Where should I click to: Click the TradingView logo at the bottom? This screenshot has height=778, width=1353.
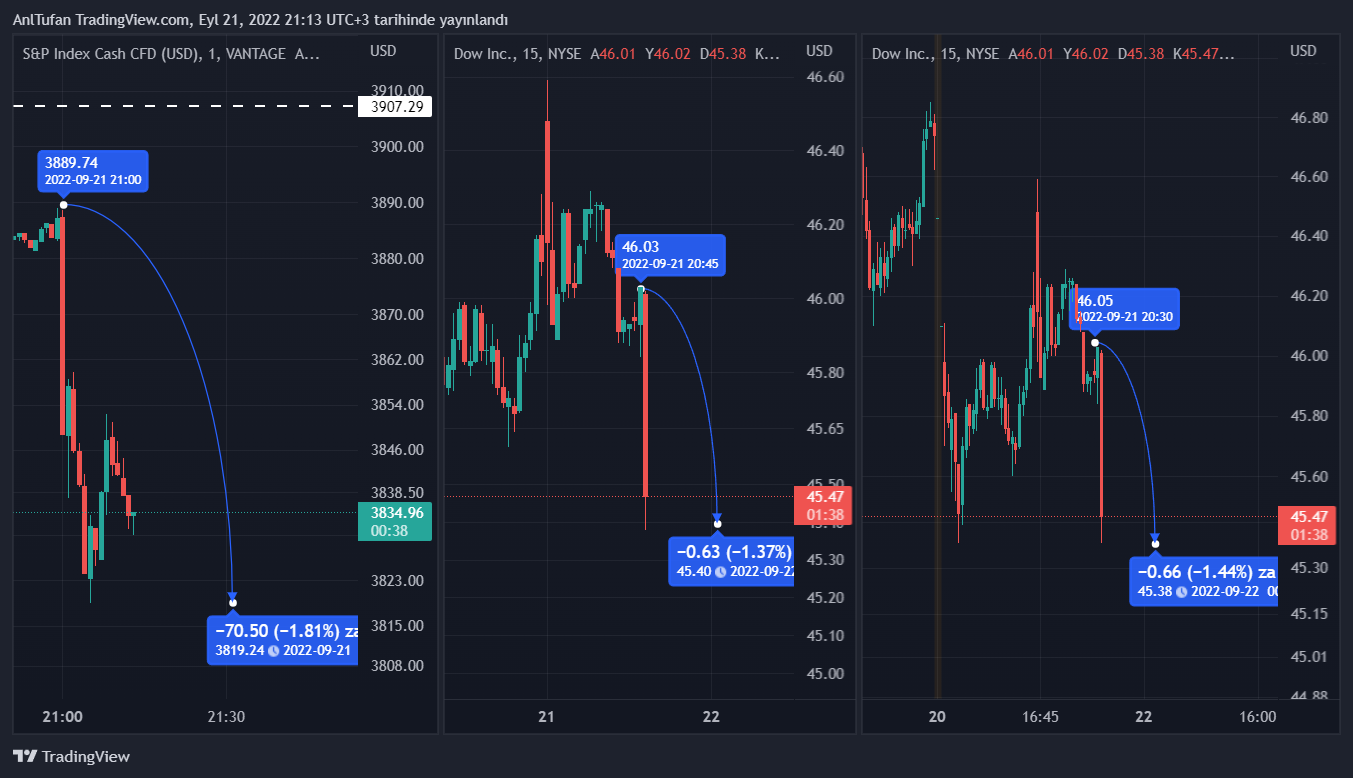click(71, 757)
